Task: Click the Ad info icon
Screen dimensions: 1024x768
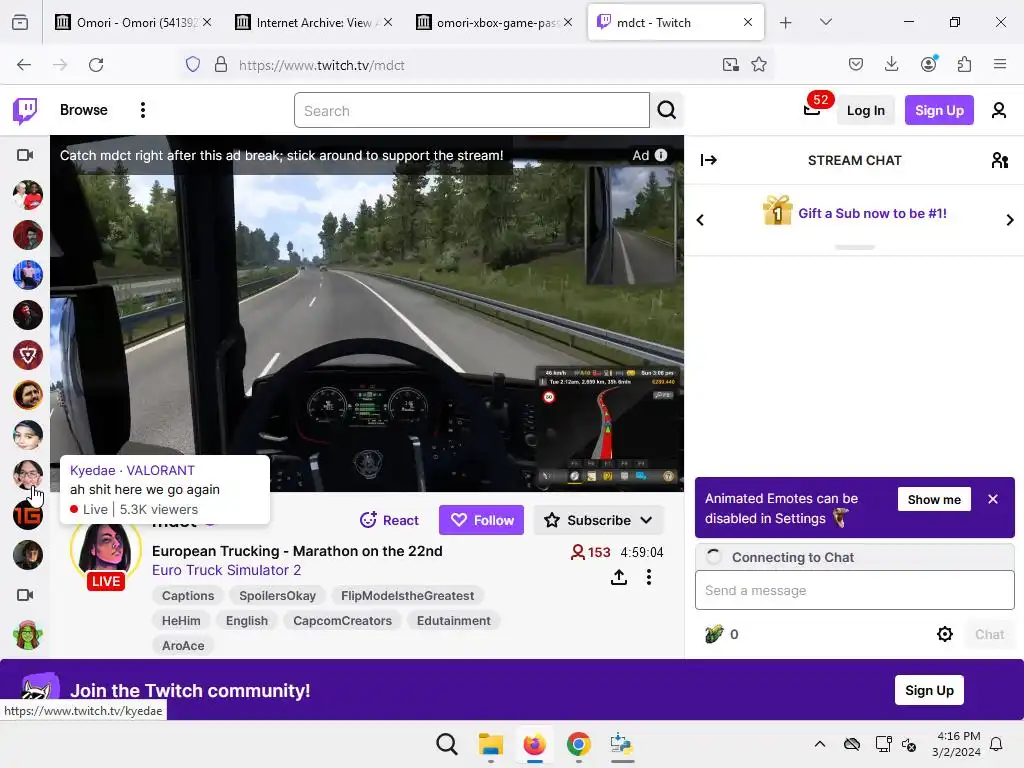Action: pos(661,155)
